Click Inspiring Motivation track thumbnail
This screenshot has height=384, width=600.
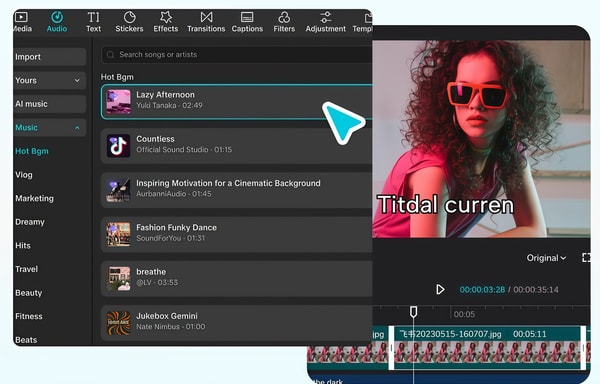tap(118, 190)
